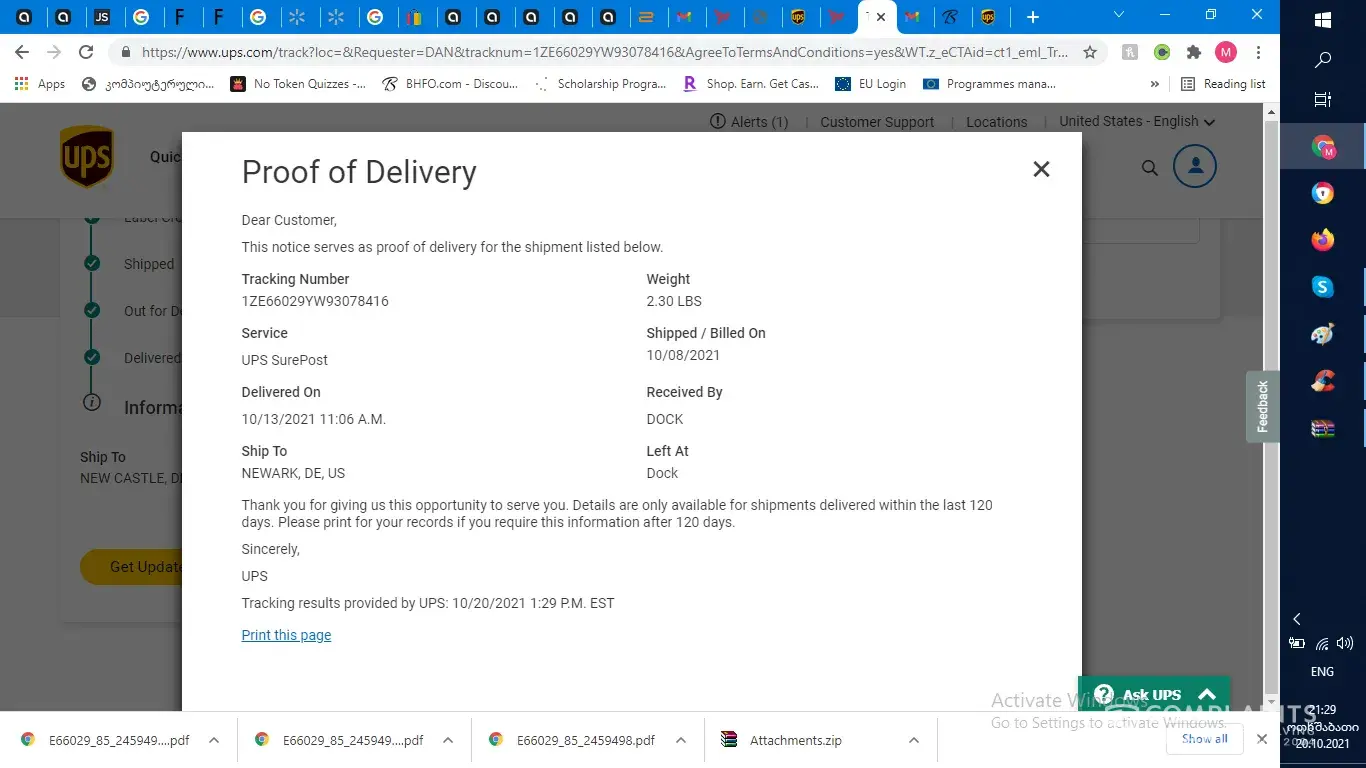Open the Windows Start menu
The height and width of the screenshot is (768, 1366).
pos(1323,19)
